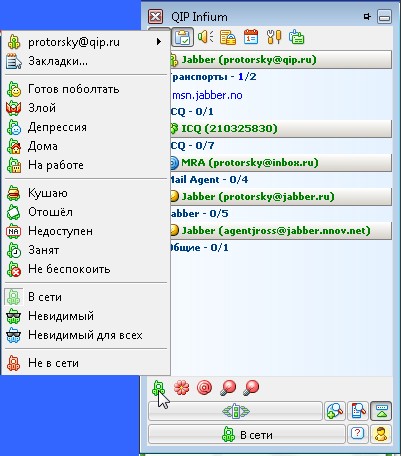Collapse the Jabber (protorsky@jabber.ru) account header

281,197
